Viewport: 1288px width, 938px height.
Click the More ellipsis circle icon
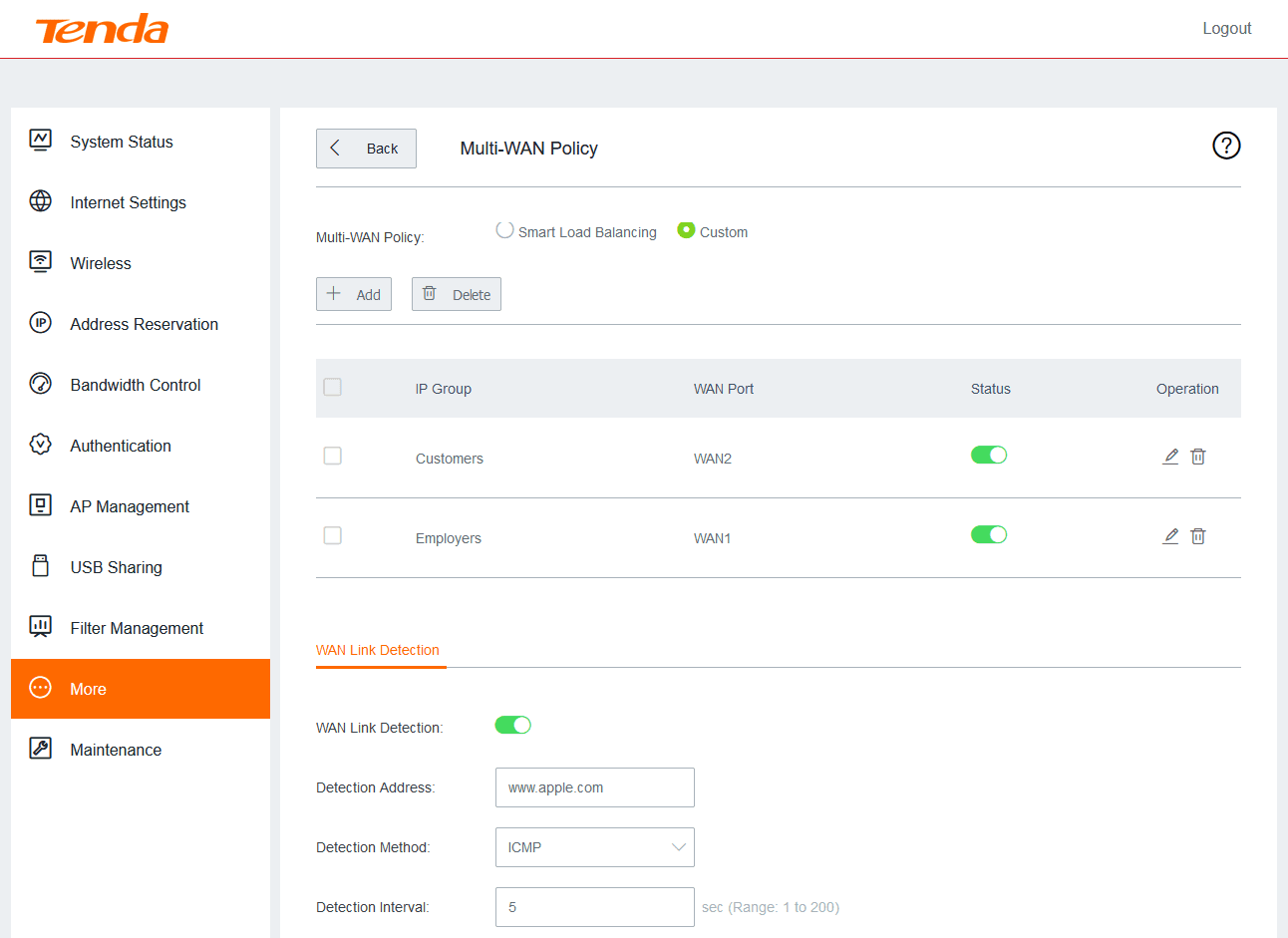tap(41, 687)
